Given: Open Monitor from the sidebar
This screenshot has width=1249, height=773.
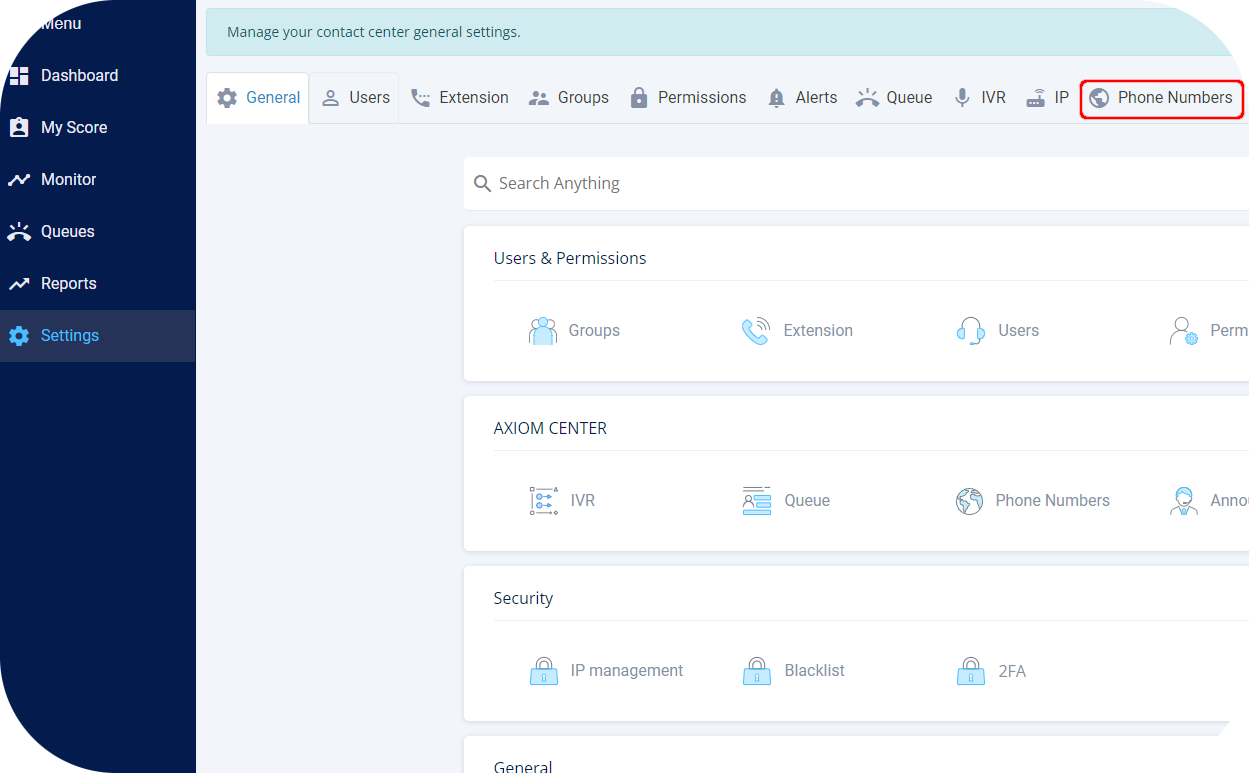Looking at the screenshot, I should pos(98,180).
